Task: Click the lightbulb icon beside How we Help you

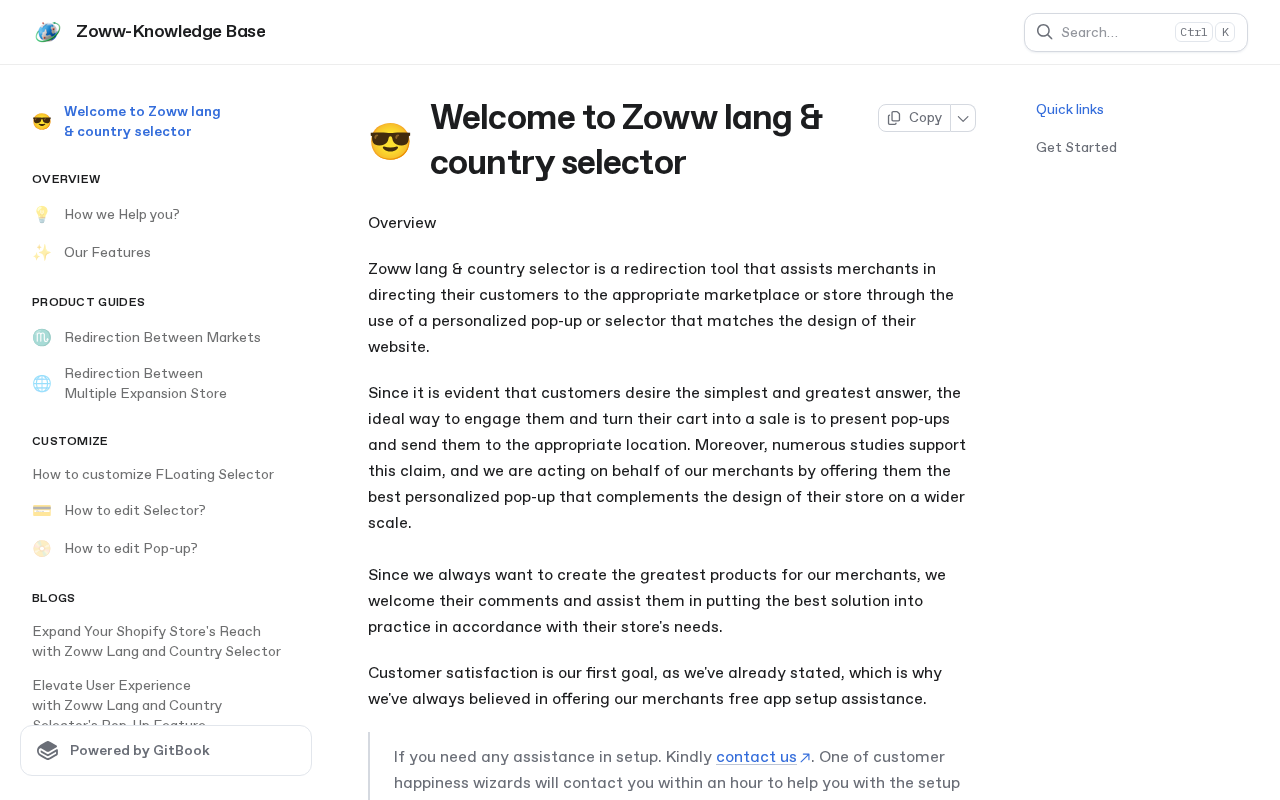Action: click(42, 215)
